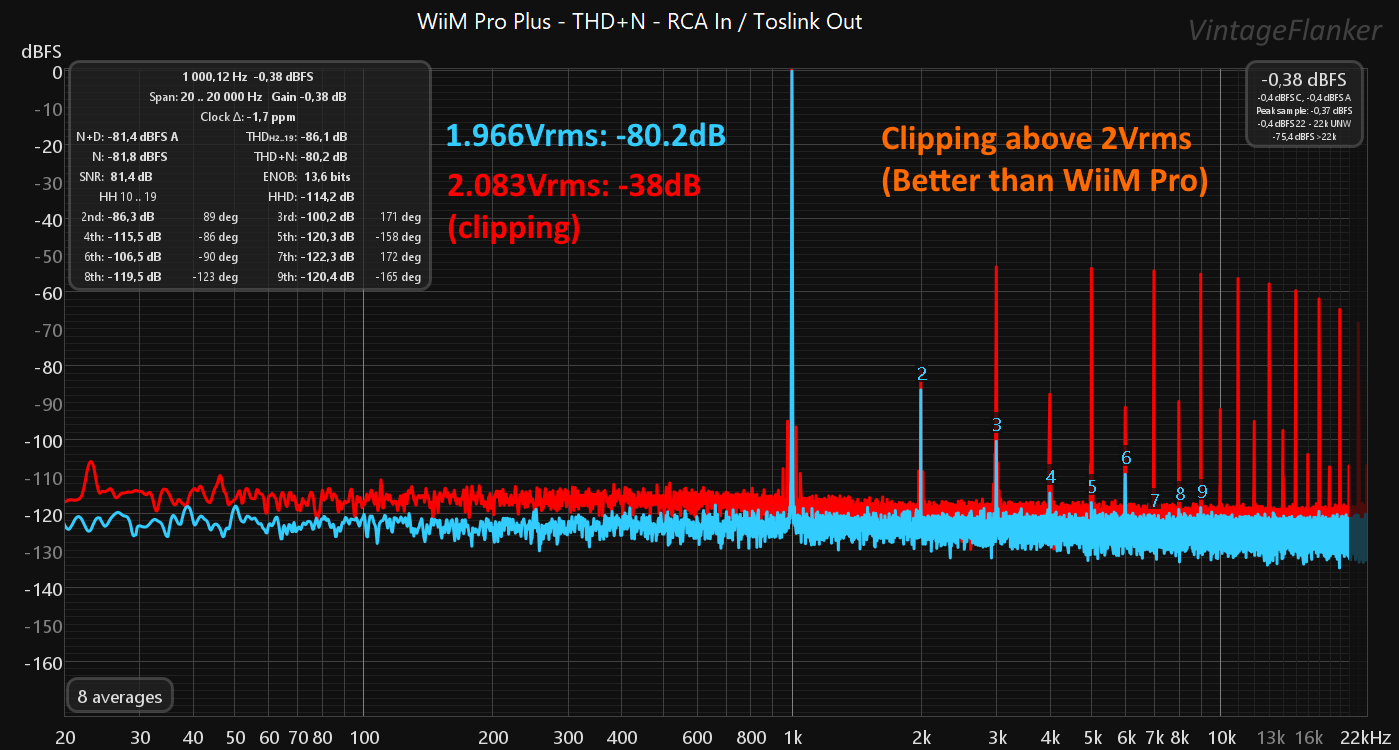Click the "-158 deg" phase value

pyautogui.click(x=398, y=236)
